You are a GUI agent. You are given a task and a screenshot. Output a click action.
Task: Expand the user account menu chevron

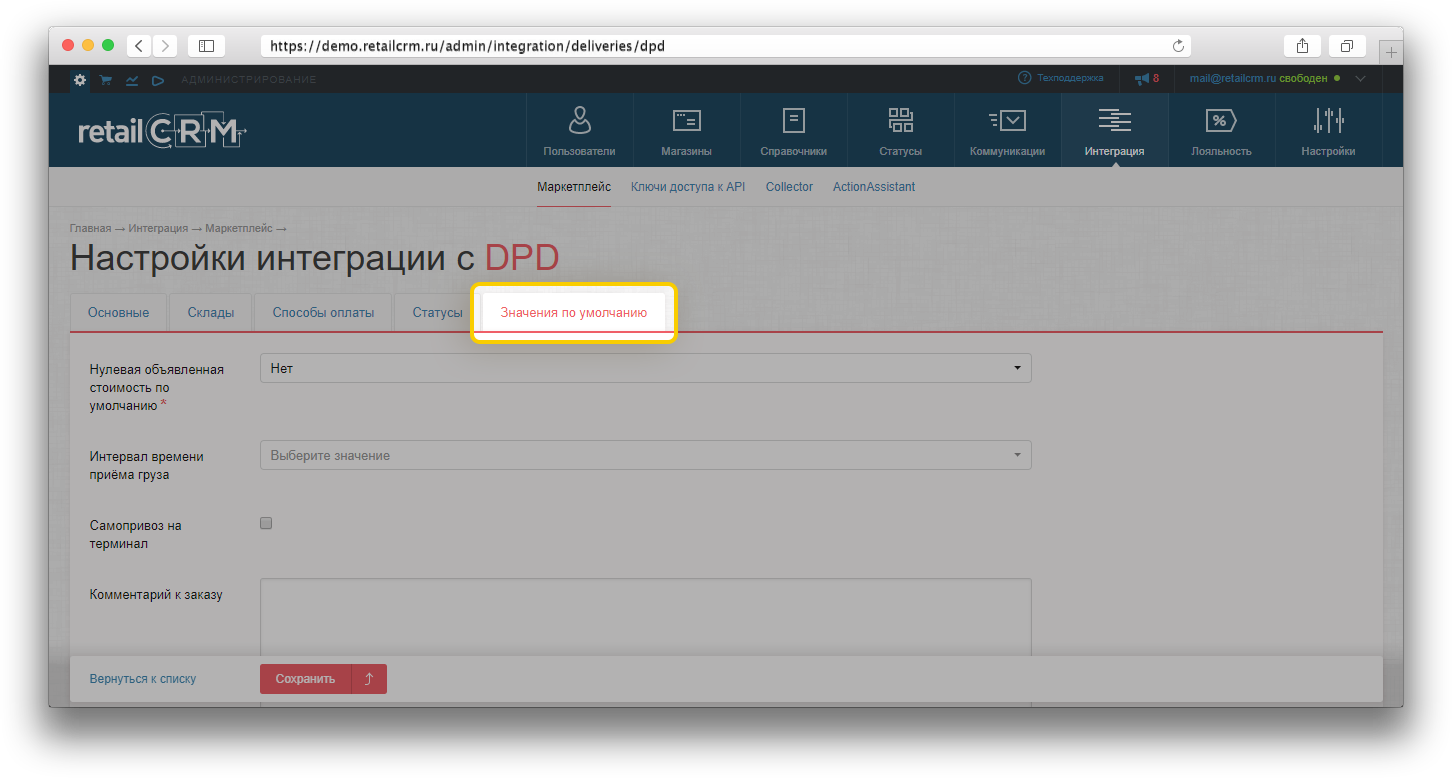point(1360,78)
